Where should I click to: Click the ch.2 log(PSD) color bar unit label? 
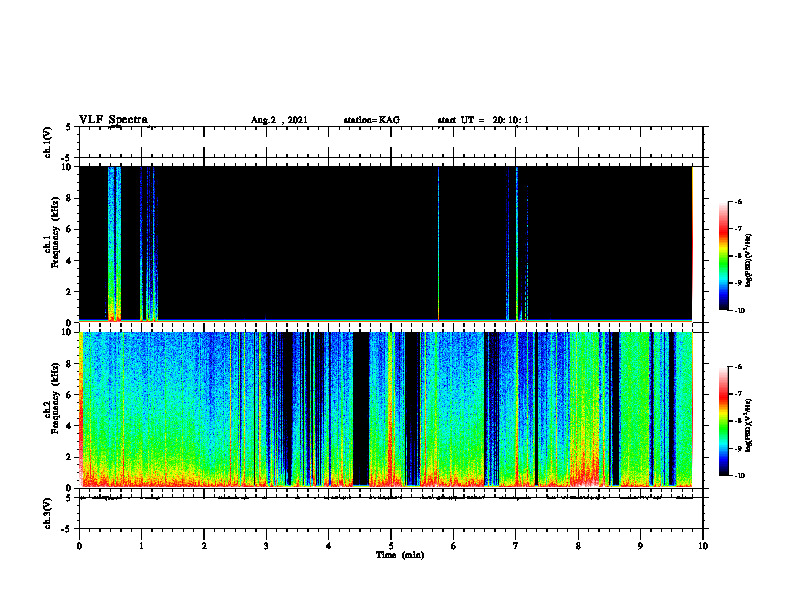tap(749, 425)
